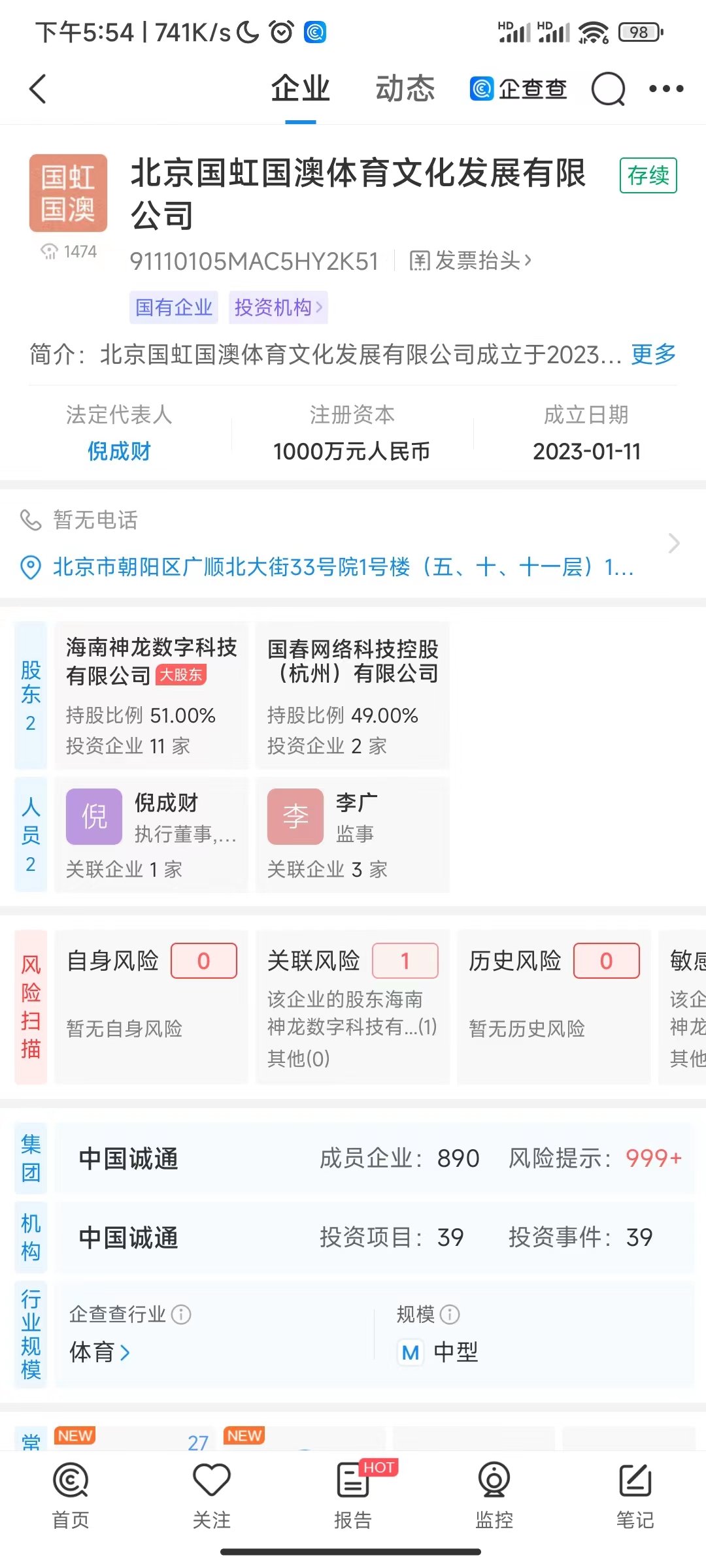The height and width of the screenshot is (1568, 706).
Task: Open the 机构 中国诚通 investment row
Action: pos(374,1237)
